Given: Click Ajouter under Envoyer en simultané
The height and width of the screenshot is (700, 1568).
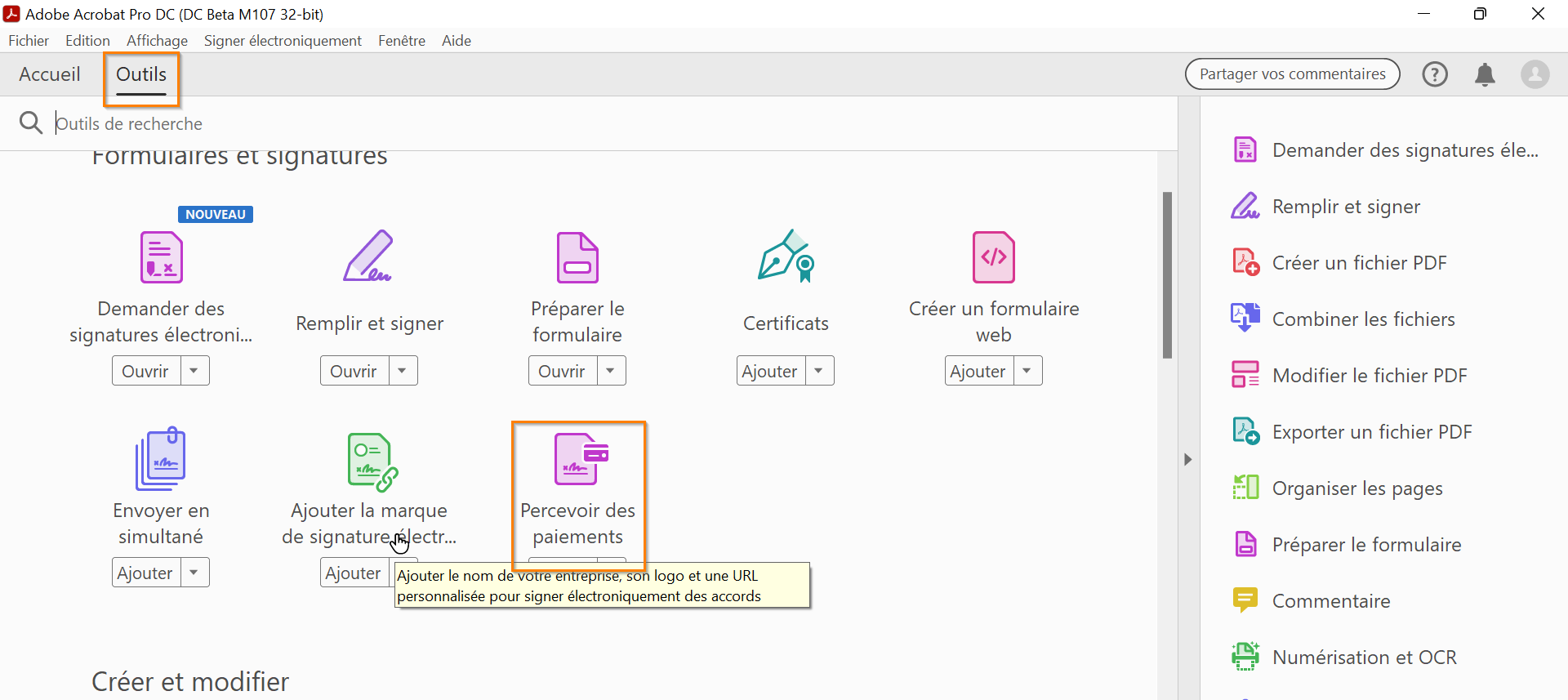Looking at the screenshot, I should pyautogui.click(x=146, y=573).
